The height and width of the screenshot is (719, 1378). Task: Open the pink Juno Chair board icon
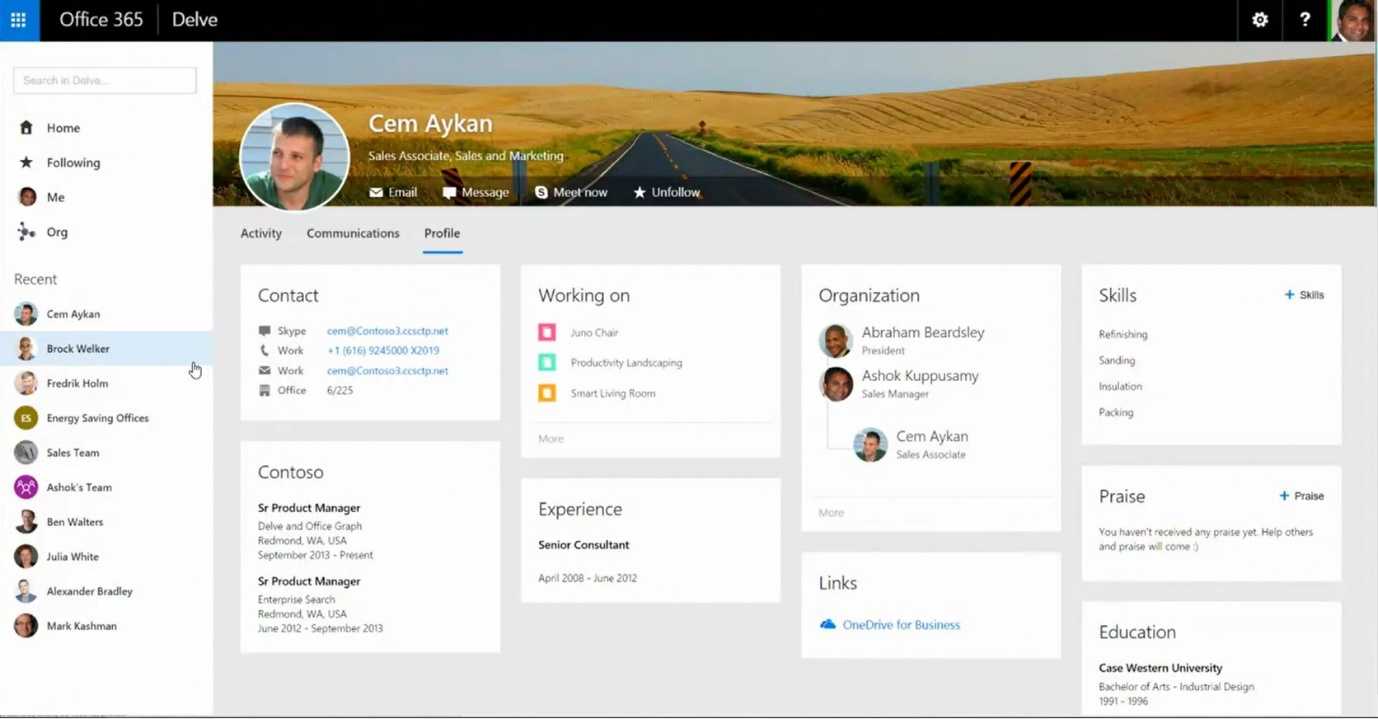pyautogui.click(x=547, y=332)
